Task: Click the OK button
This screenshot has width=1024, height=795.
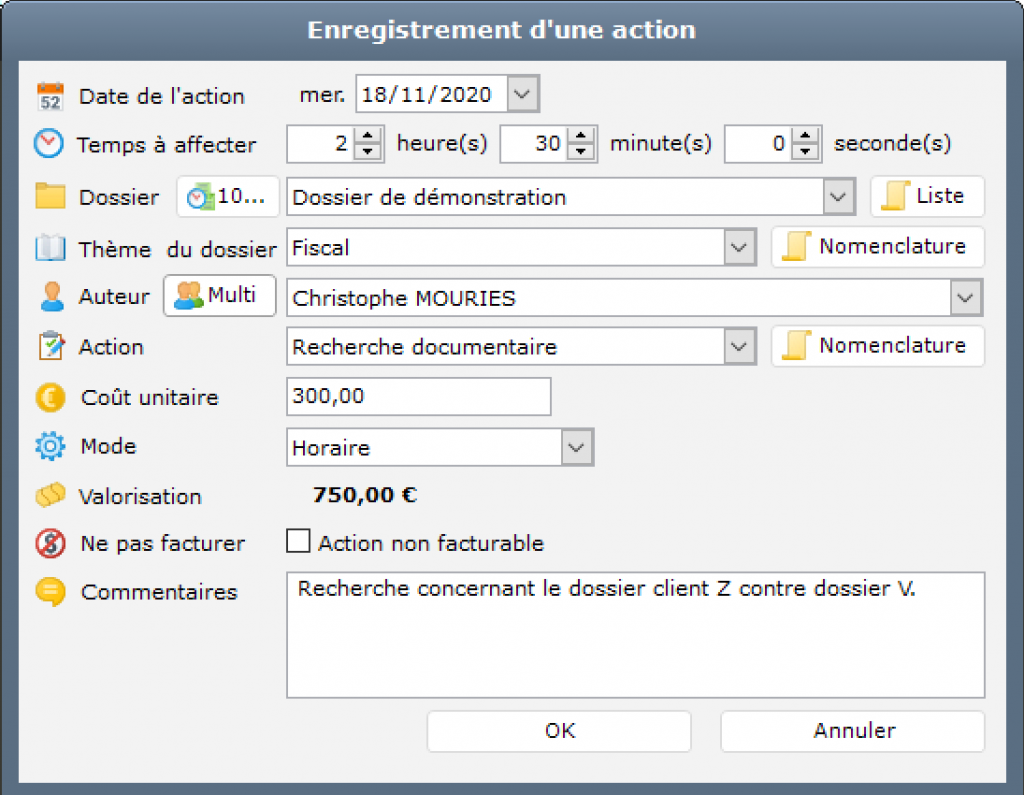Action: [x=559, y=731]
